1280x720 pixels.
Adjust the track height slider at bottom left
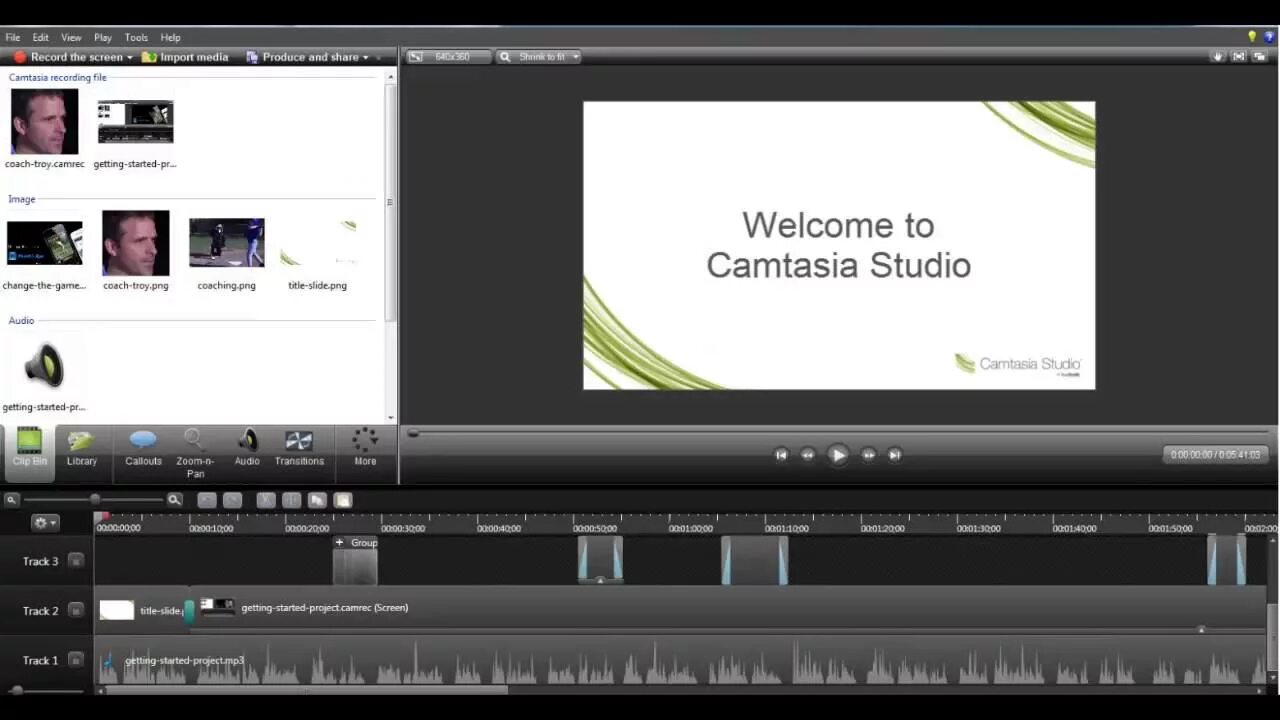coord(16,690)
